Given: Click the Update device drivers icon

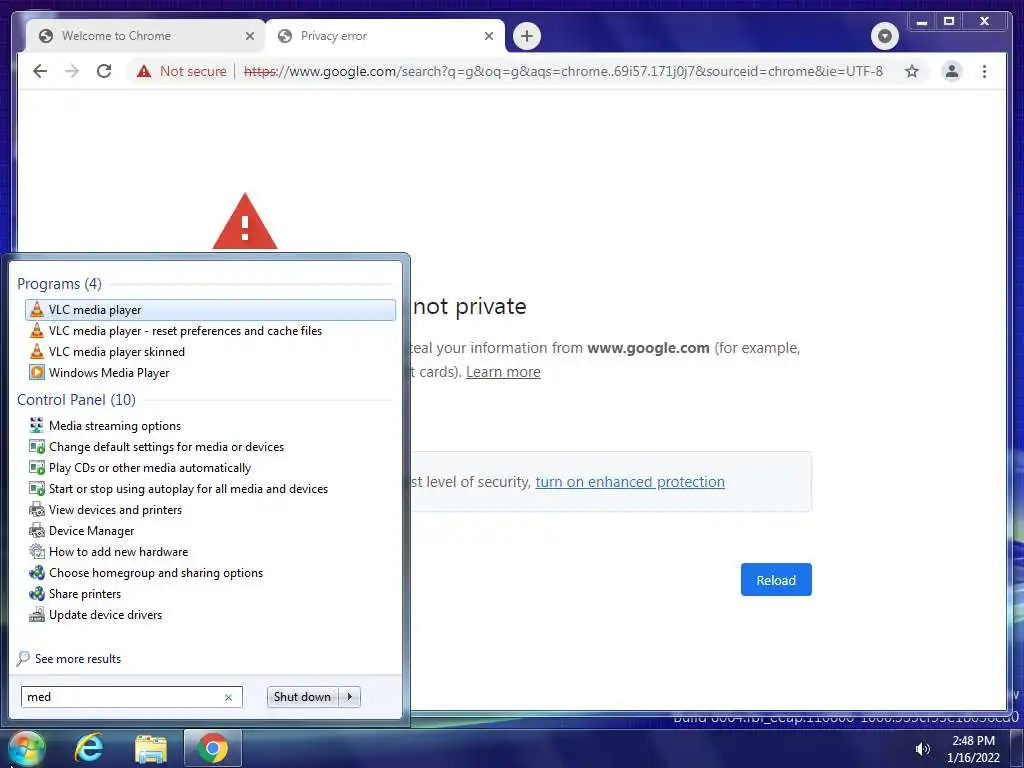Looking at the screenshot, I should pyautogui.click(x=37, y=614).
